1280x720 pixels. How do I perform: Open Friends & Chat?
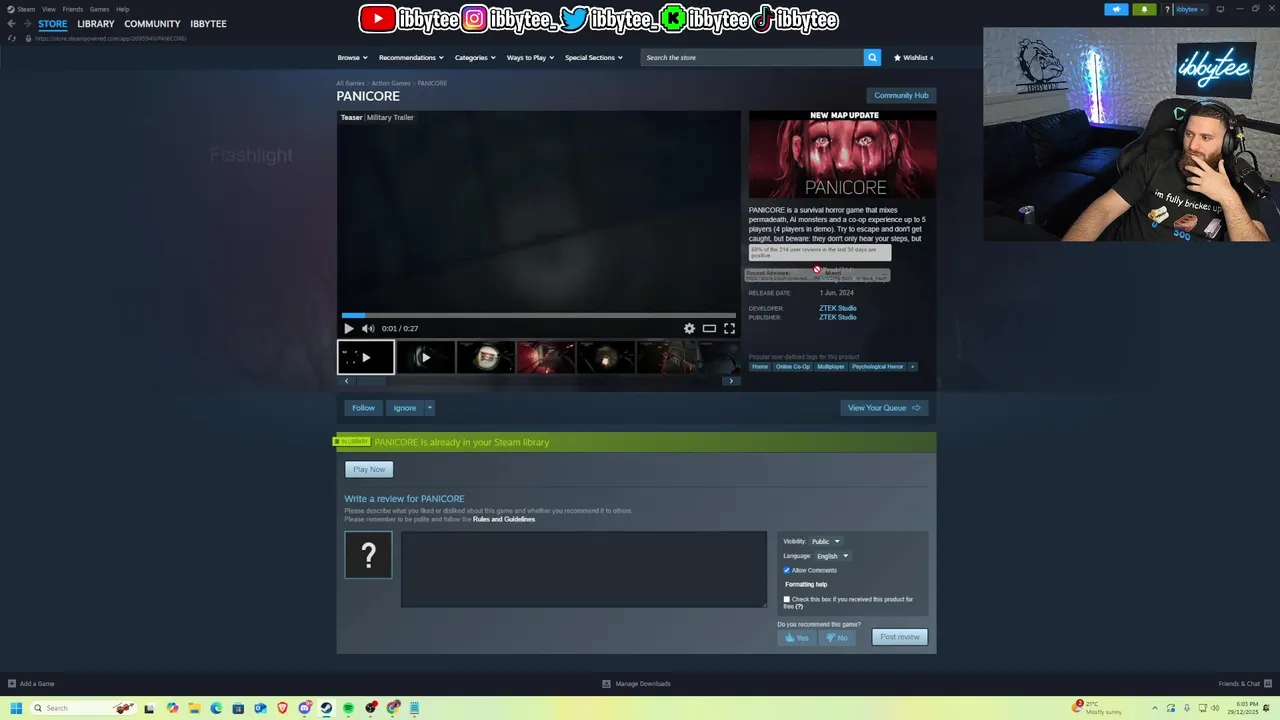click(x=1244, y=684)
